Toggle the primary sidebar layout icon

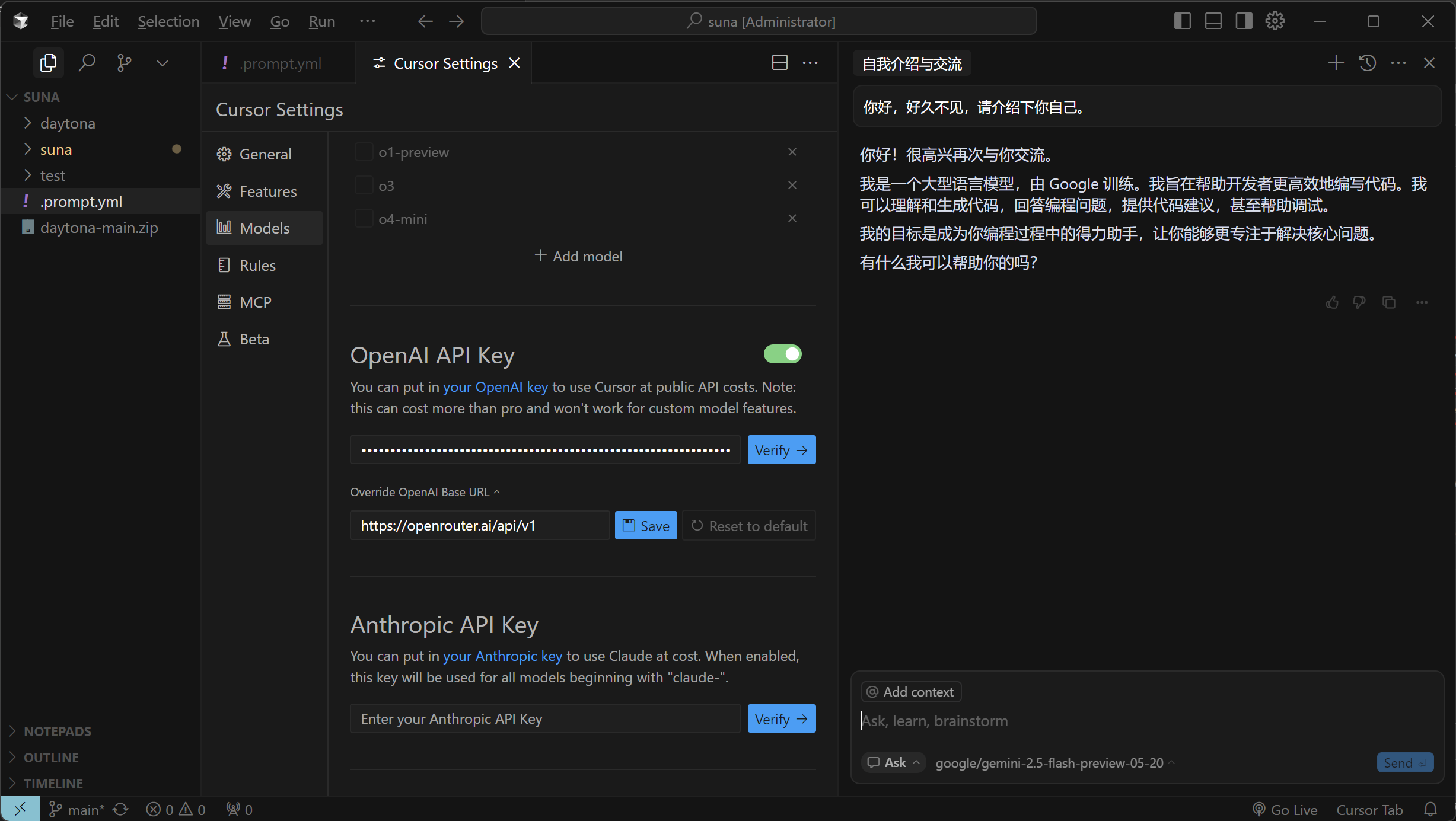point(1182,21)
